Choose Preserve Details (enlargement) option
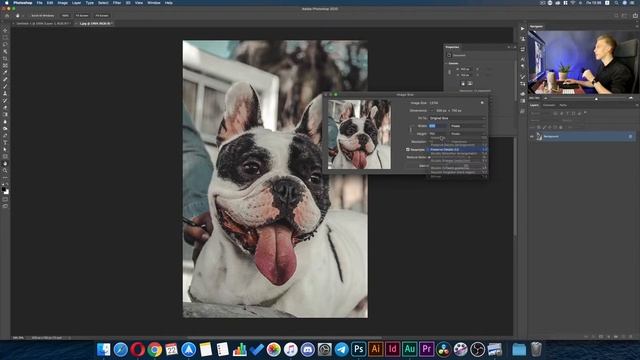The image size is (640, 360). 457,145
